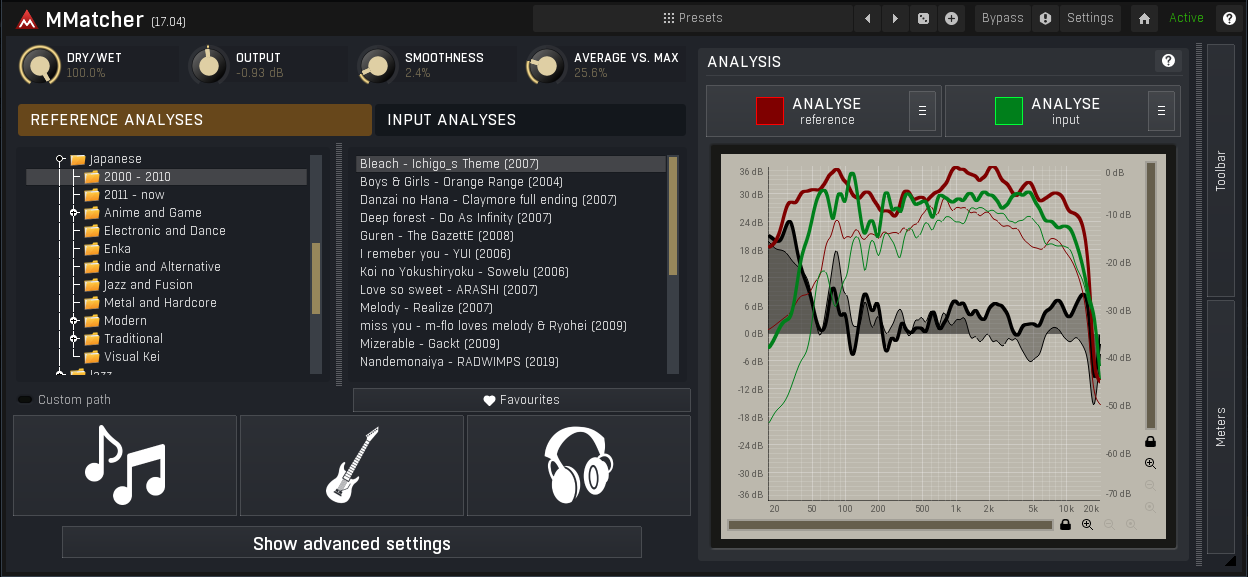The image size is (1248, 577).
Task: Expand the Traditional folder node
Action: point(74,339)
